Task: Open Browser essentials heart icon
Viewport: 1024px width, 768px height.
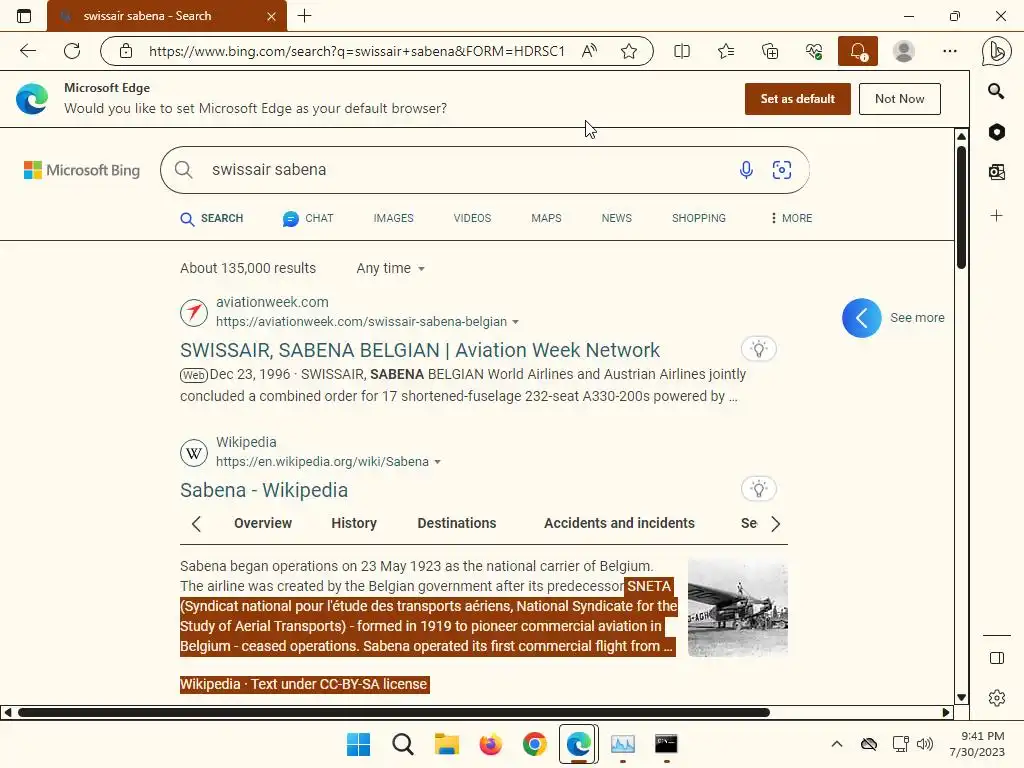Action: click(814, 51)
